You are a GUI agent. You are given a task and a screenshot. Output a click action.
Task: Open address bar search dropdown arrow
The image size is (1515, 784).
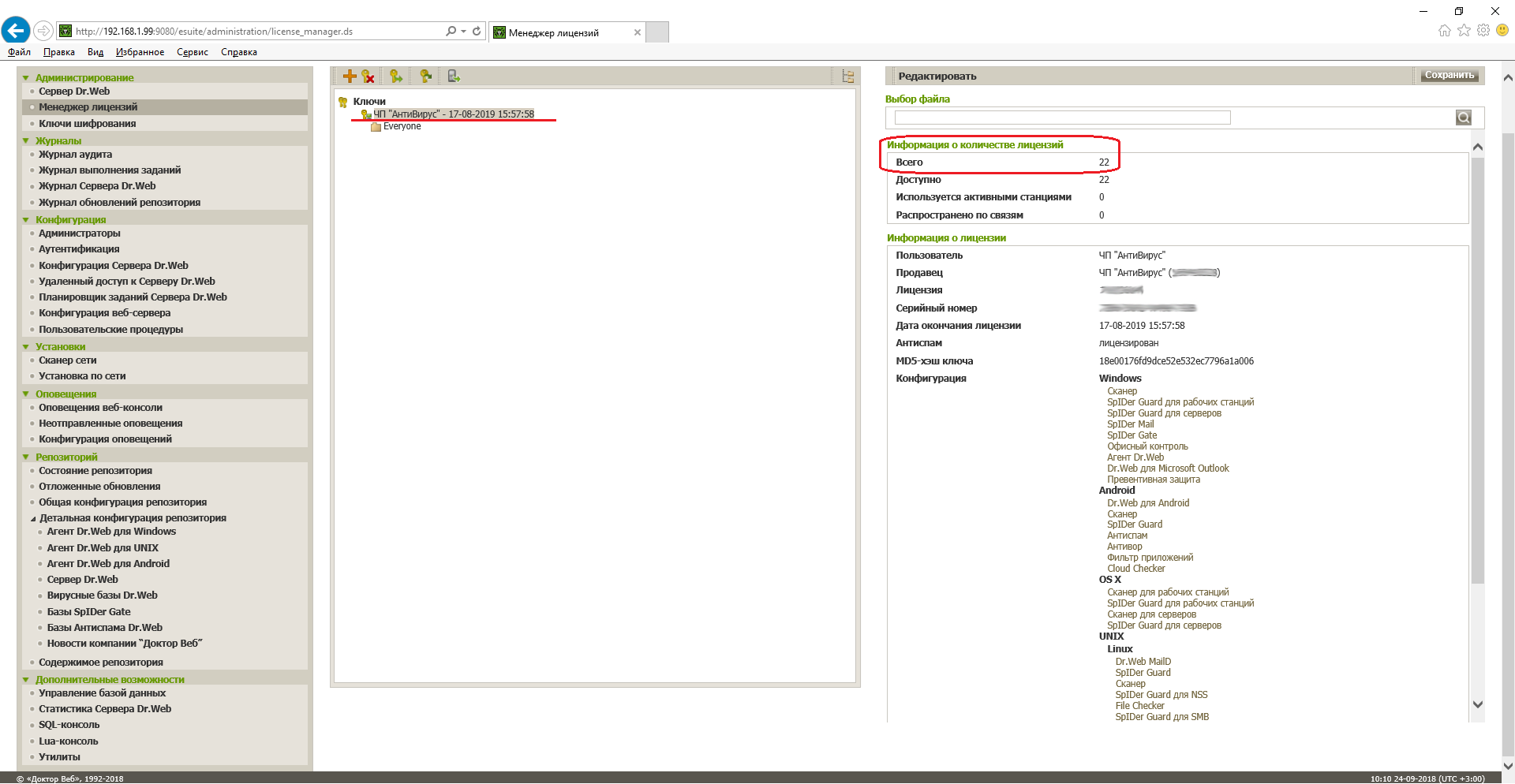(463, 31)
